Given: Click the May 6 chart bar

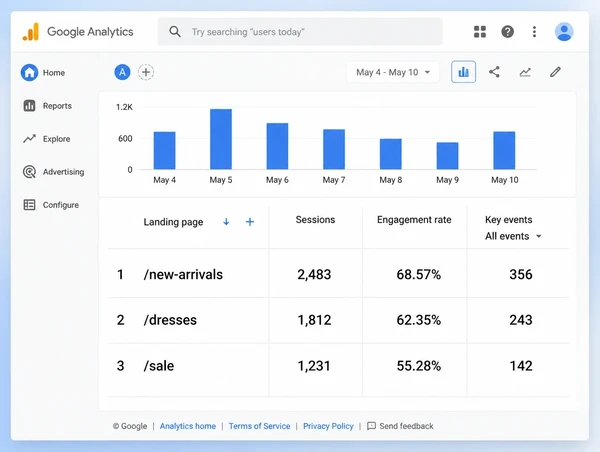Looking at the screenshot, I should 277,146.
